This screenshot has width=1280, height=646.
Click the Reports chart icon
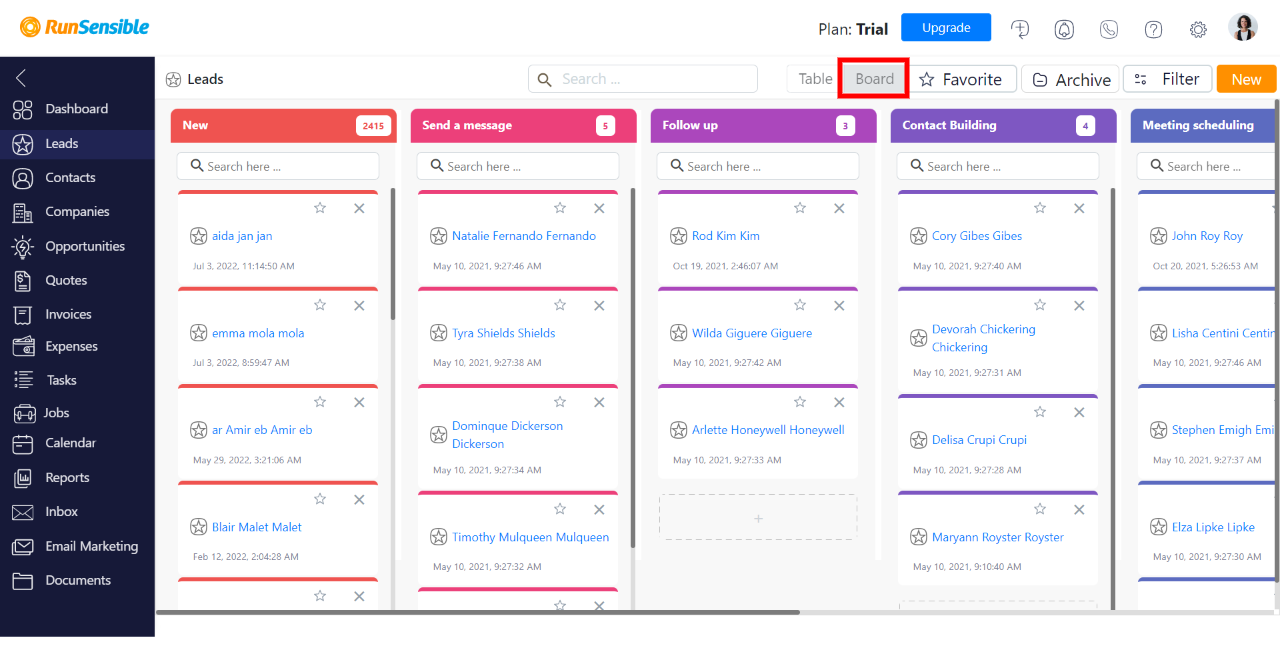(x=23, y=478)
